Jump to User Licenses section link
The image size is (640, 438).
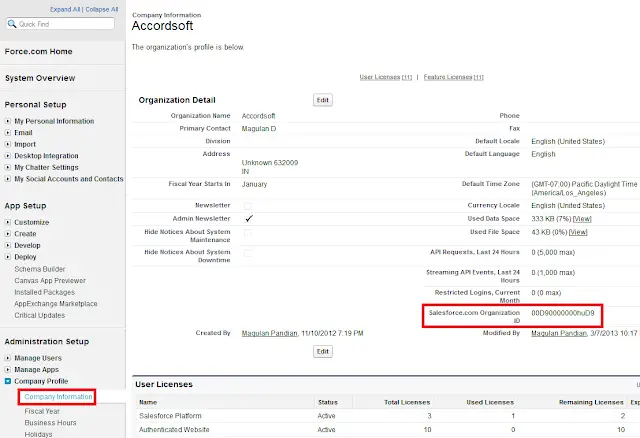point(386,77)
